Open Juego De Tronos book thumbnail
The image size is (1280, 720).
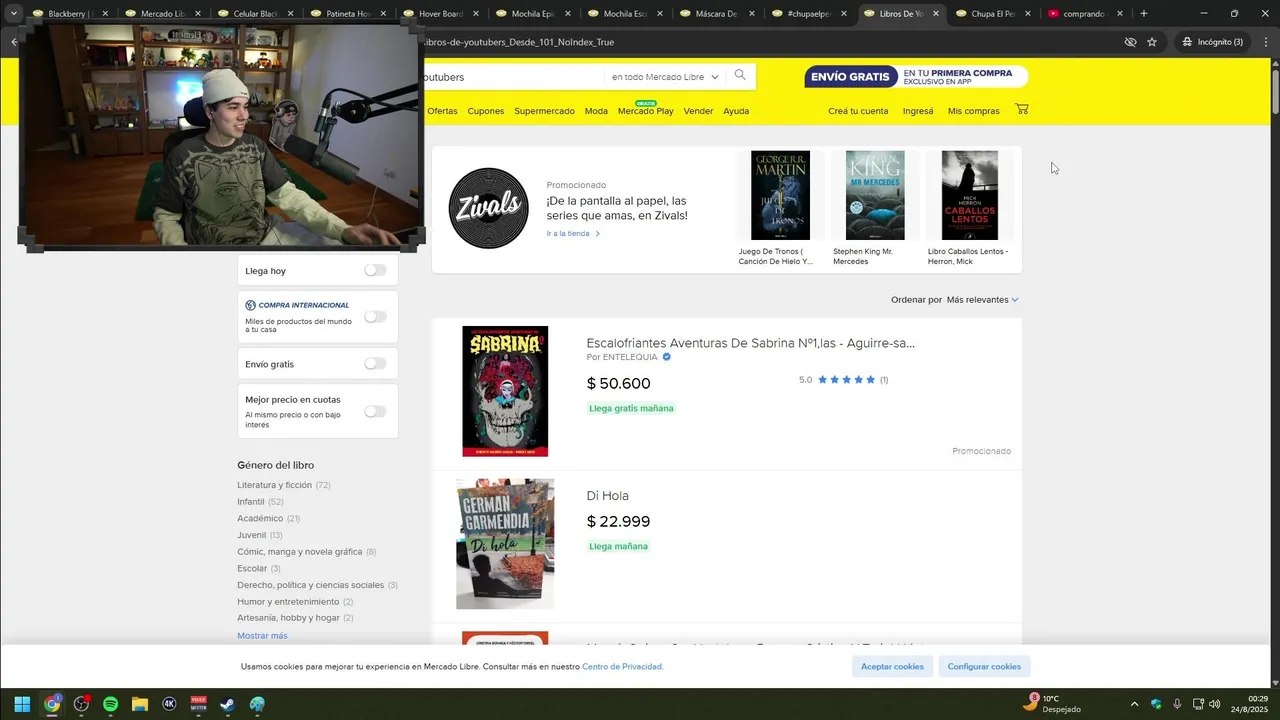780,195
